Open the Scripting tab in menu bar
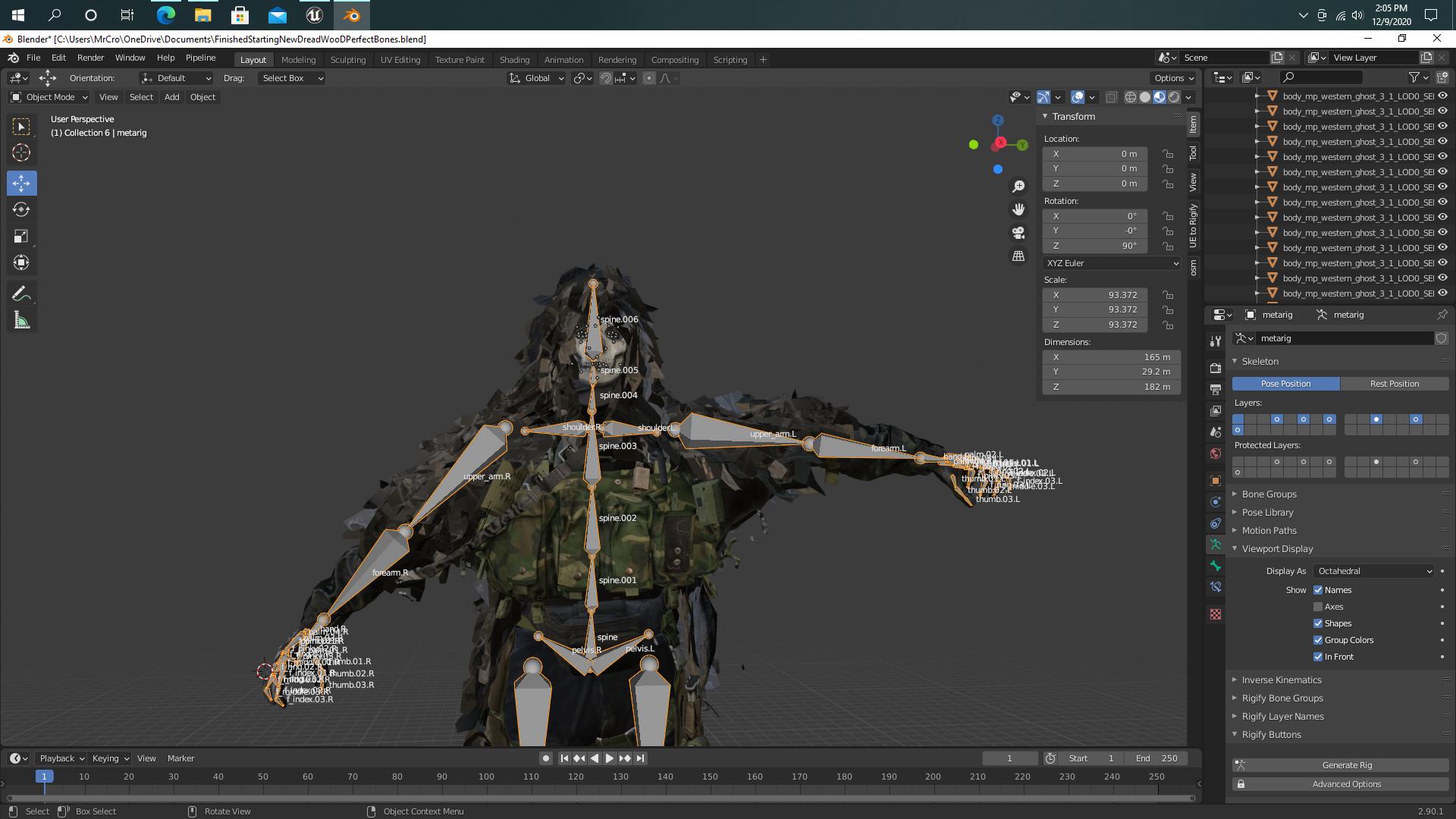 [730, 59]
